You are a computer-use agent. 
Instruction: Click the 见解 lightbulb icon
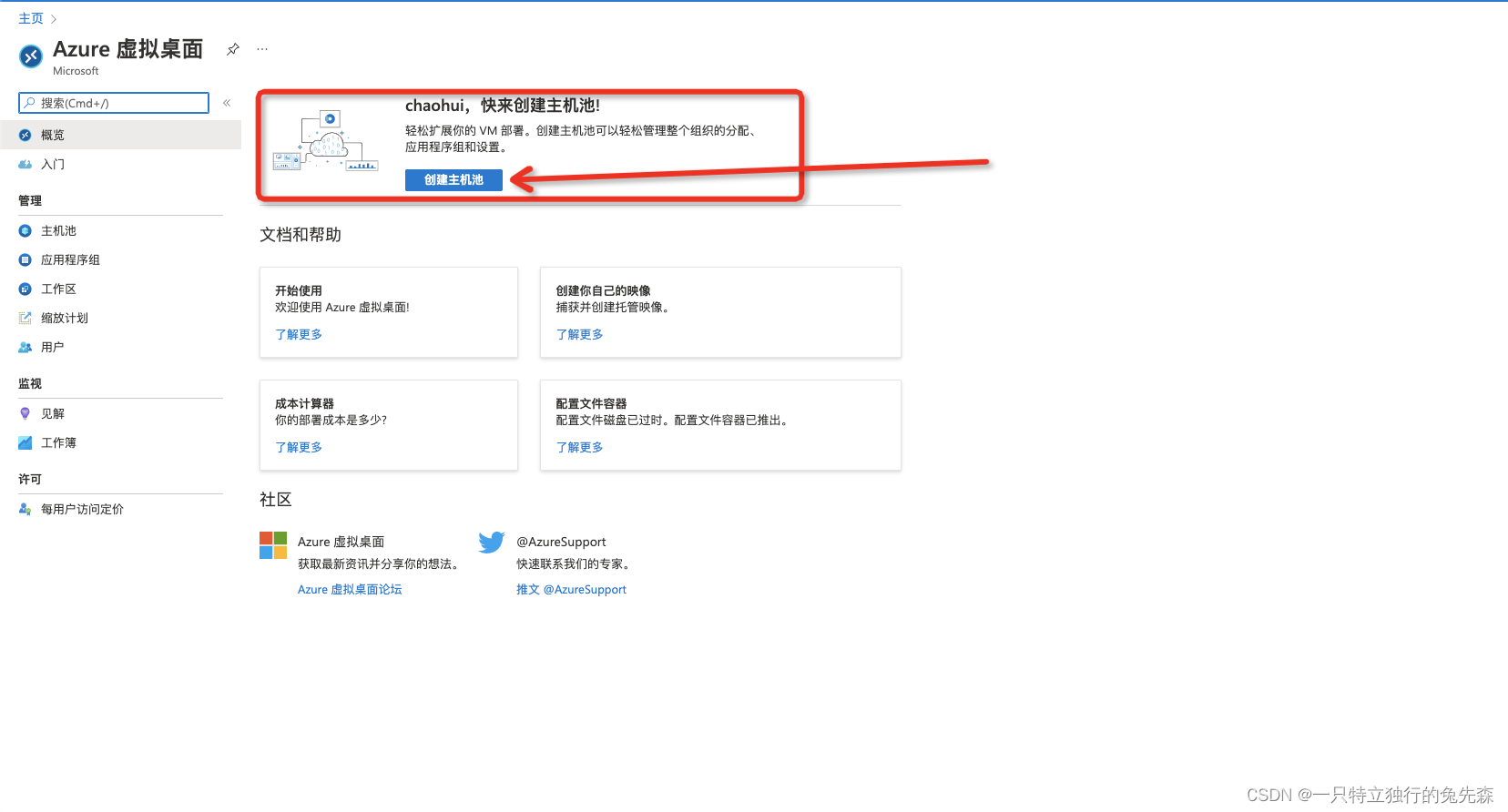[x=25, y=413]
